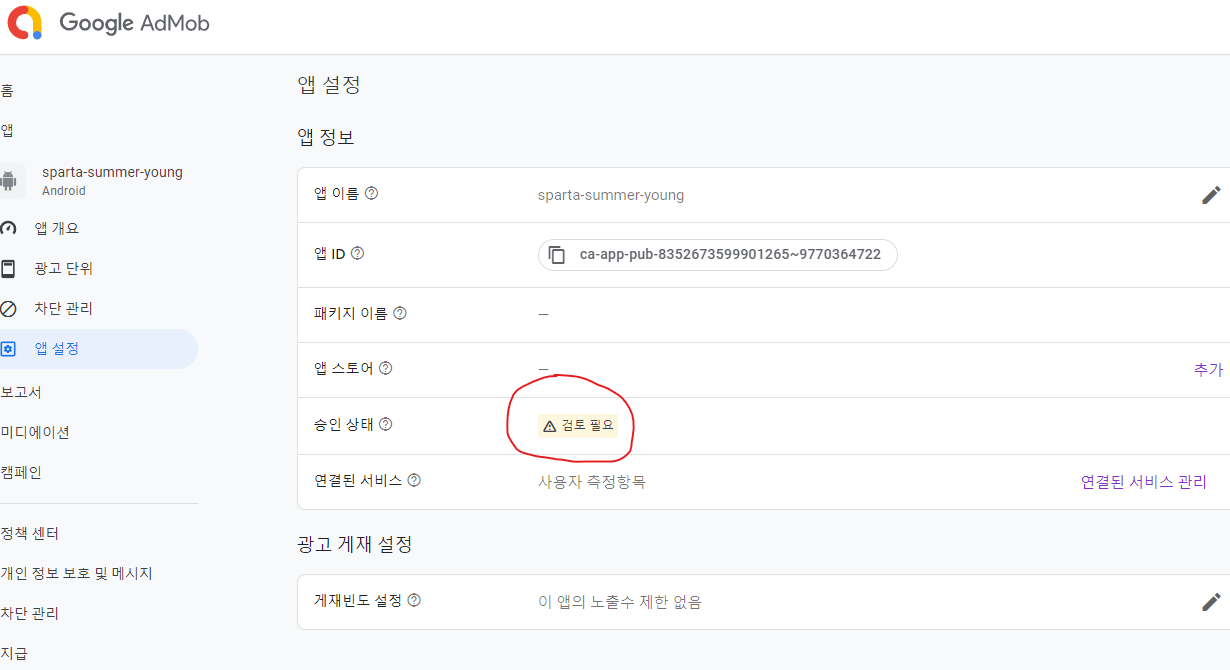Viewport: 1230px width, 670px height.
Task: Open 개인 정보 보호 및 메시지
Action: (x=77, y=573)
